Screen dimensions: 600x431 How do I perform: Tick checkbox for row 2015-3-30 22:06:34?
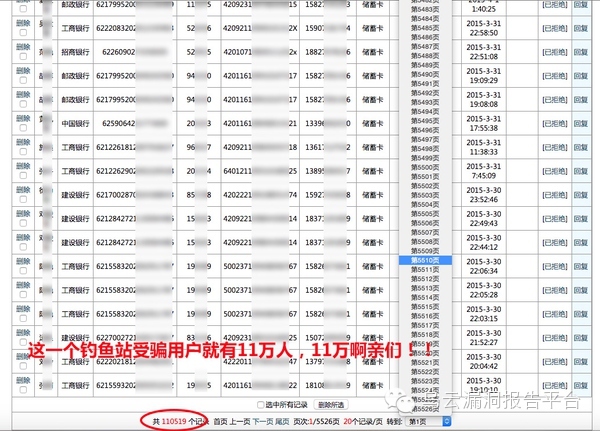23,271
